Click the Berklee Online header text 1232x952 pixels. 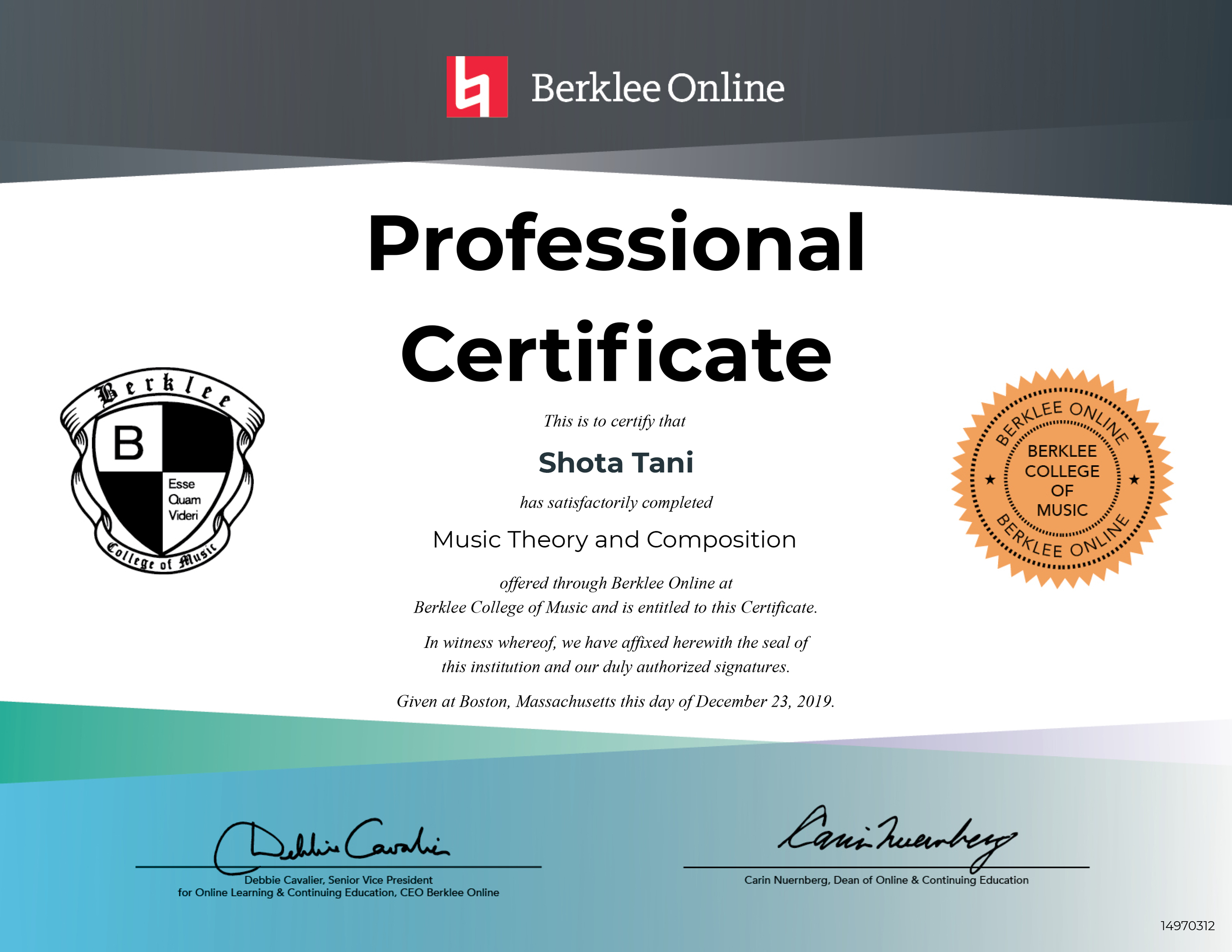point(657,89)
